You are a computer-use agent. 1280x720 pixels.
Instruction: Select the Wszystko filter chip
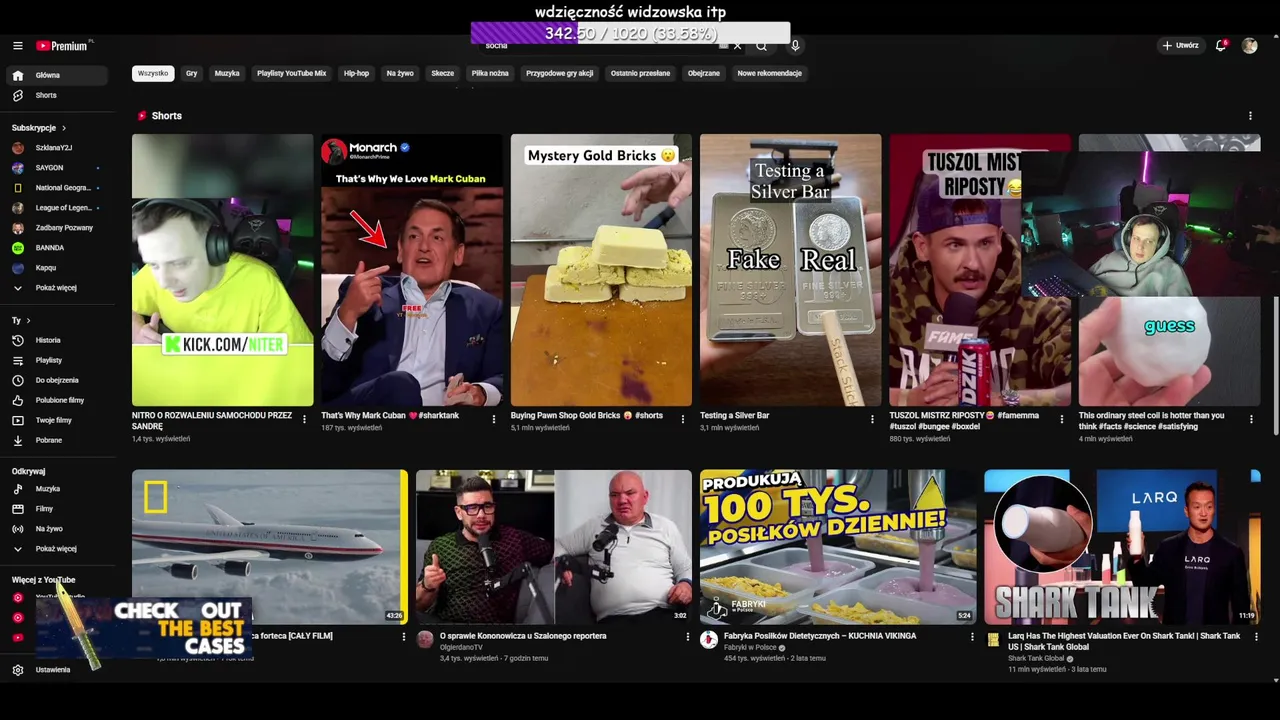click(x=153, y=73)
